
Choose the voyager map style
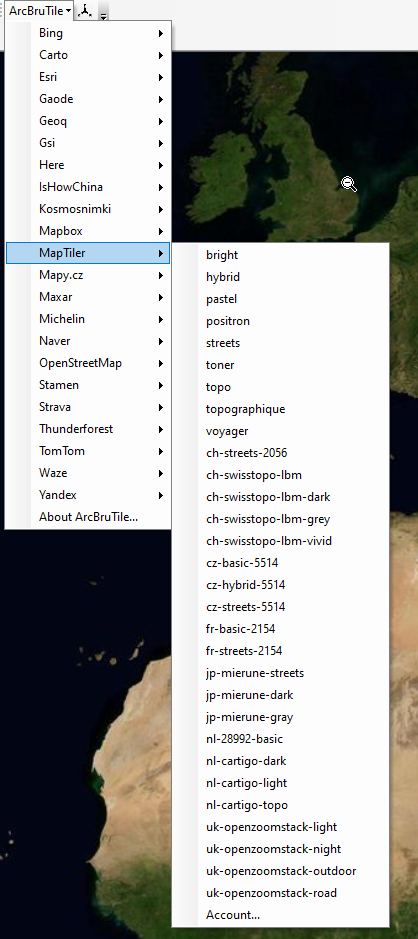[x=280, y=431]
